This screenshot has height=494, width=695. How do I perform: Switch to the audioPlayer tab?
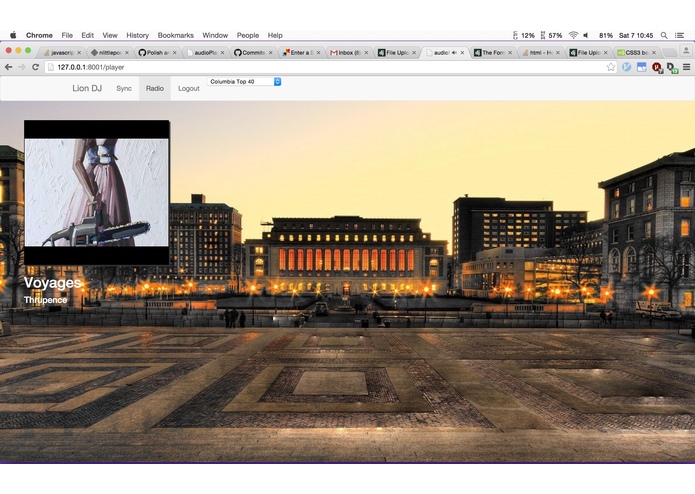point(203,52)
